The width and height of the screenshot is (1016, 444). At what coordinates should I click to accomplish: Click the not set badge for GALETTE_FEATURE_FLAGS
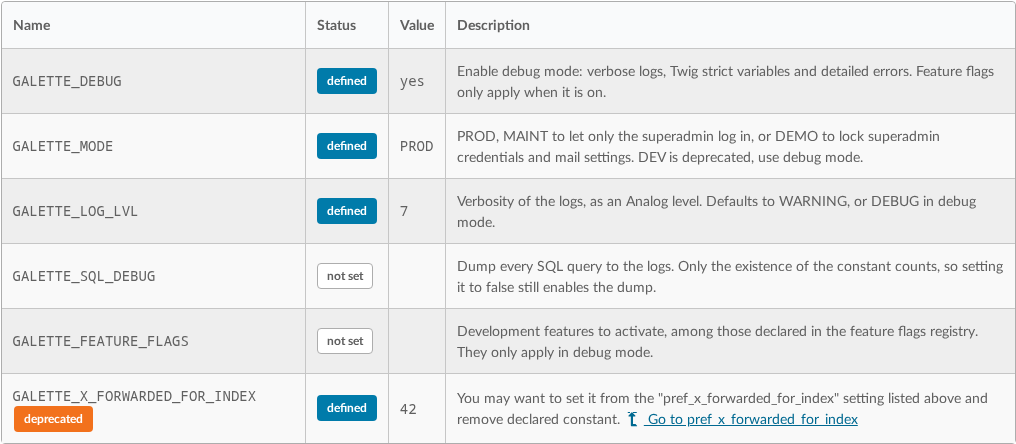(345, 340)
